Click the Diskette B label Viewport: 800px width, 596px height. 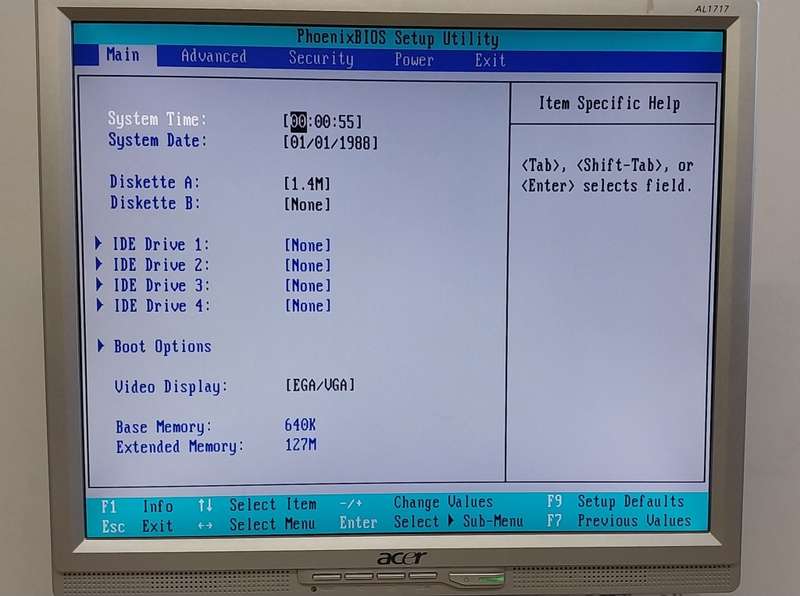(x=155, y=203)
